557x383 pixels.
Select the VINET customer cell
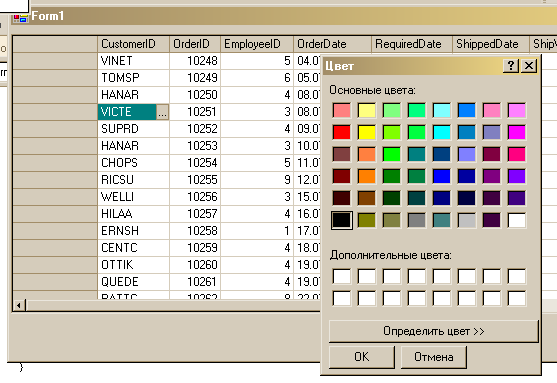[x=133, y=61]
